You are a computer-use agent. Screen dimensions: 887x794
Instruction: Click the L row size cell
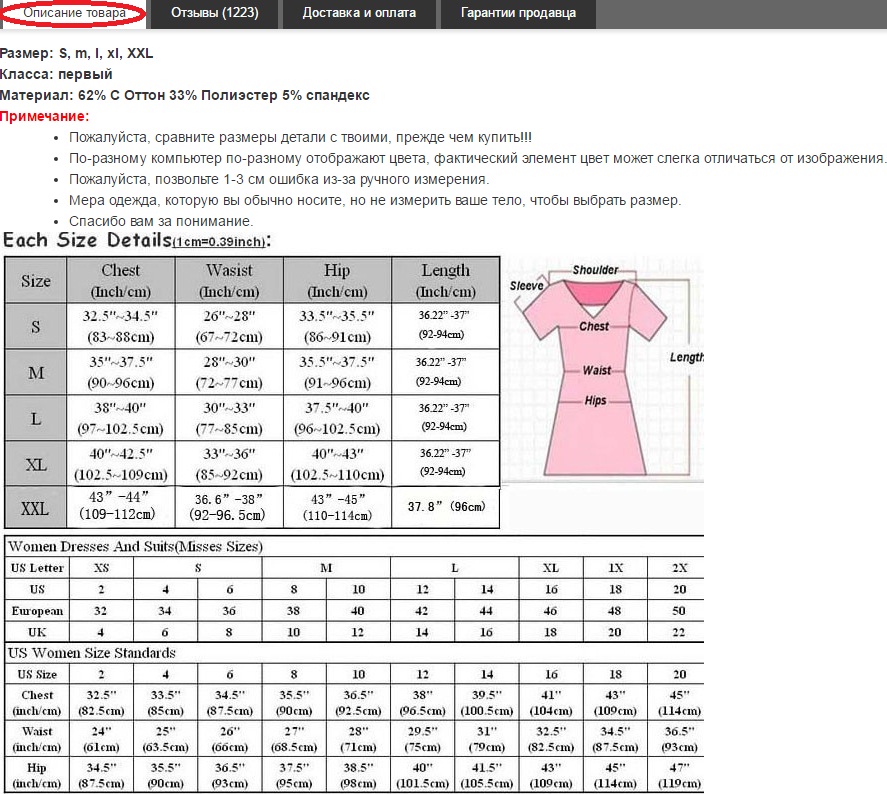[36, 418]
